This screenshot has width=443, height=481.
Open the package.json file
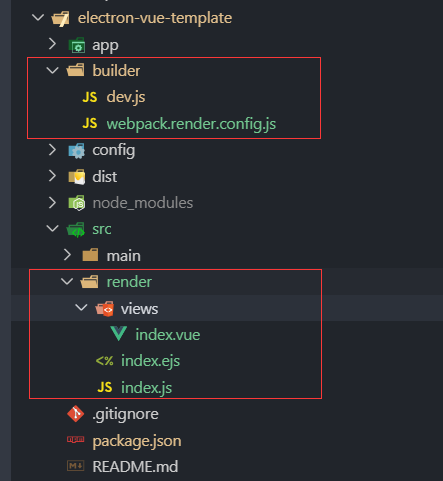[137, 441]
